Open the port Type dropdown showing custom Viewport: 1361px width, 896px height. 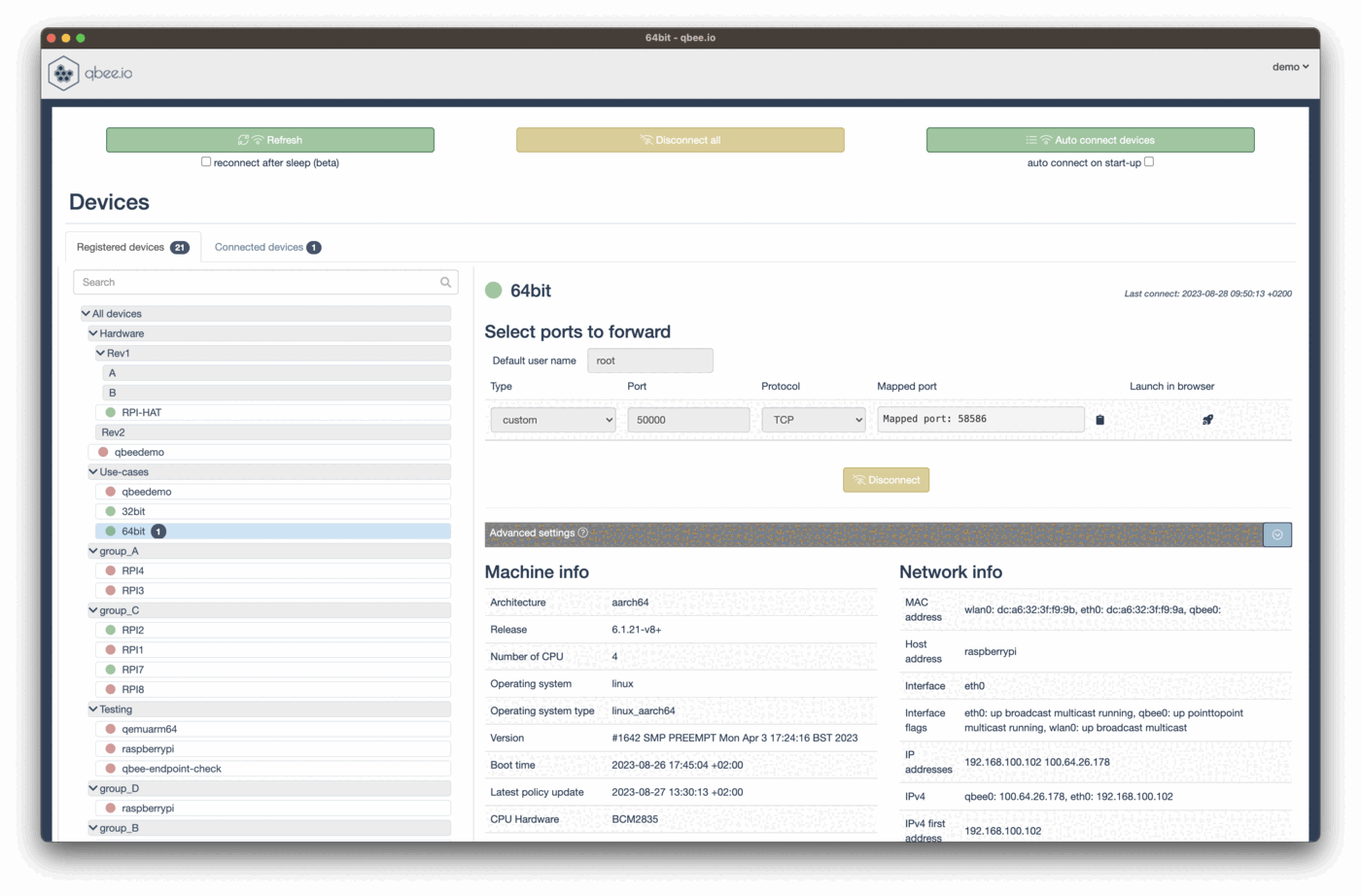tap(552, 419)
